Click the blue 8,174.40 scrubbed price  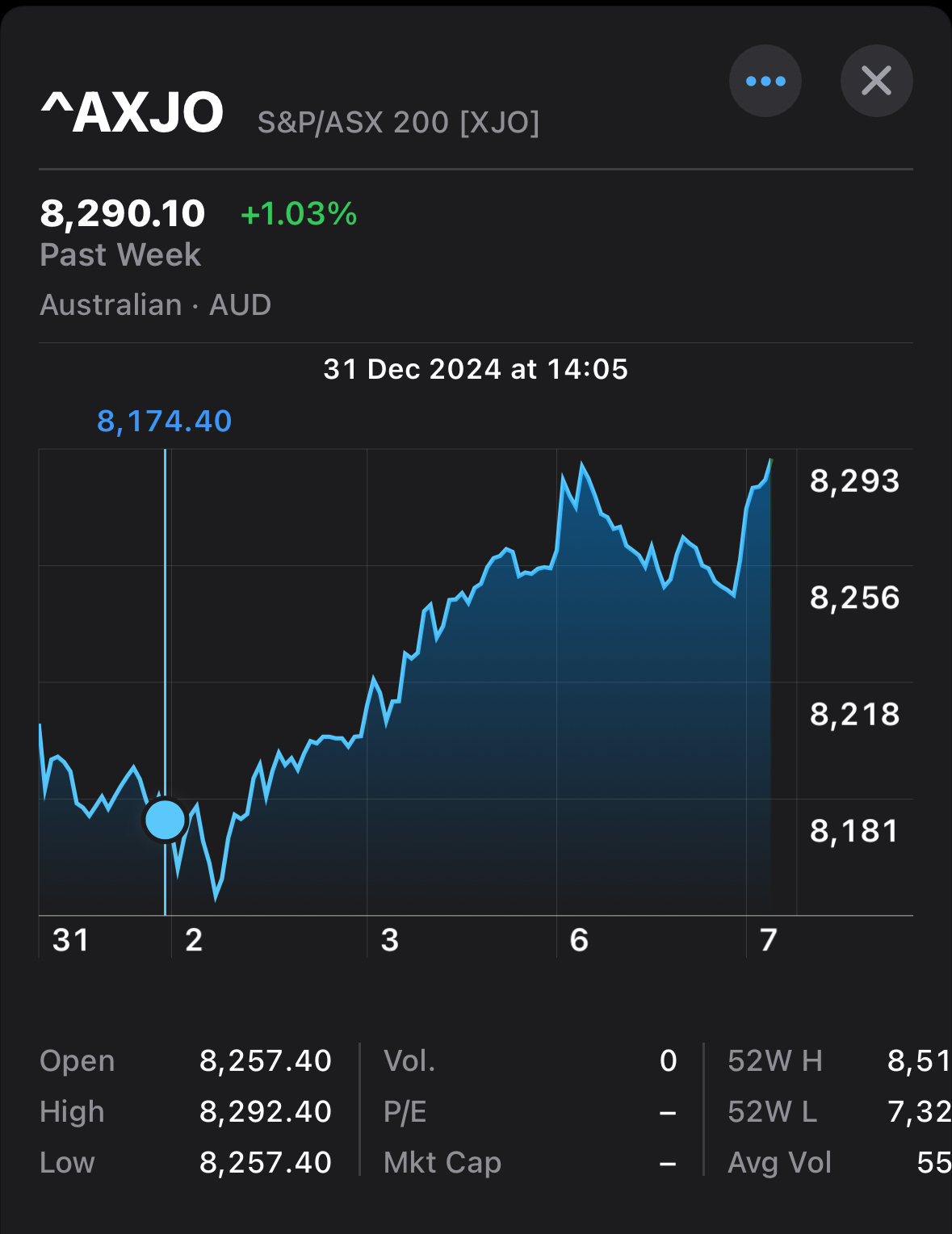(165, 421)
